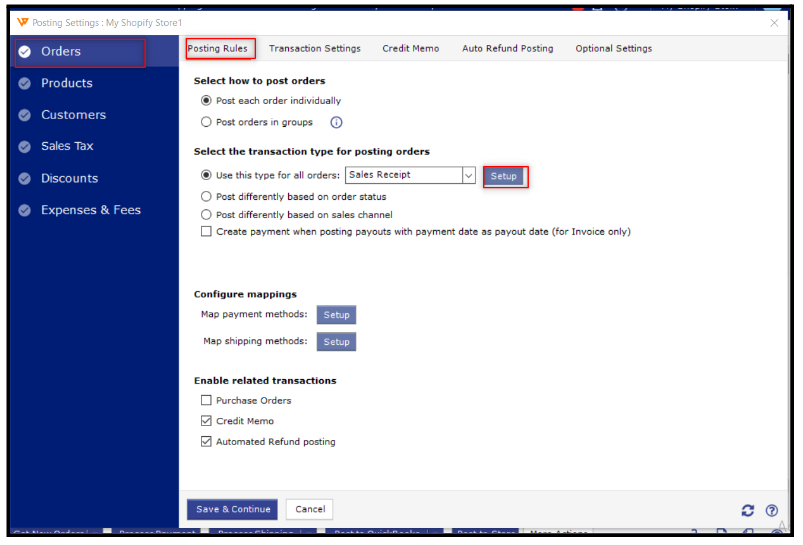Screen dimensions: 803x545
Task: Select Customers in the sidebar
Action: pyautogui.click(x=73, y=115)
